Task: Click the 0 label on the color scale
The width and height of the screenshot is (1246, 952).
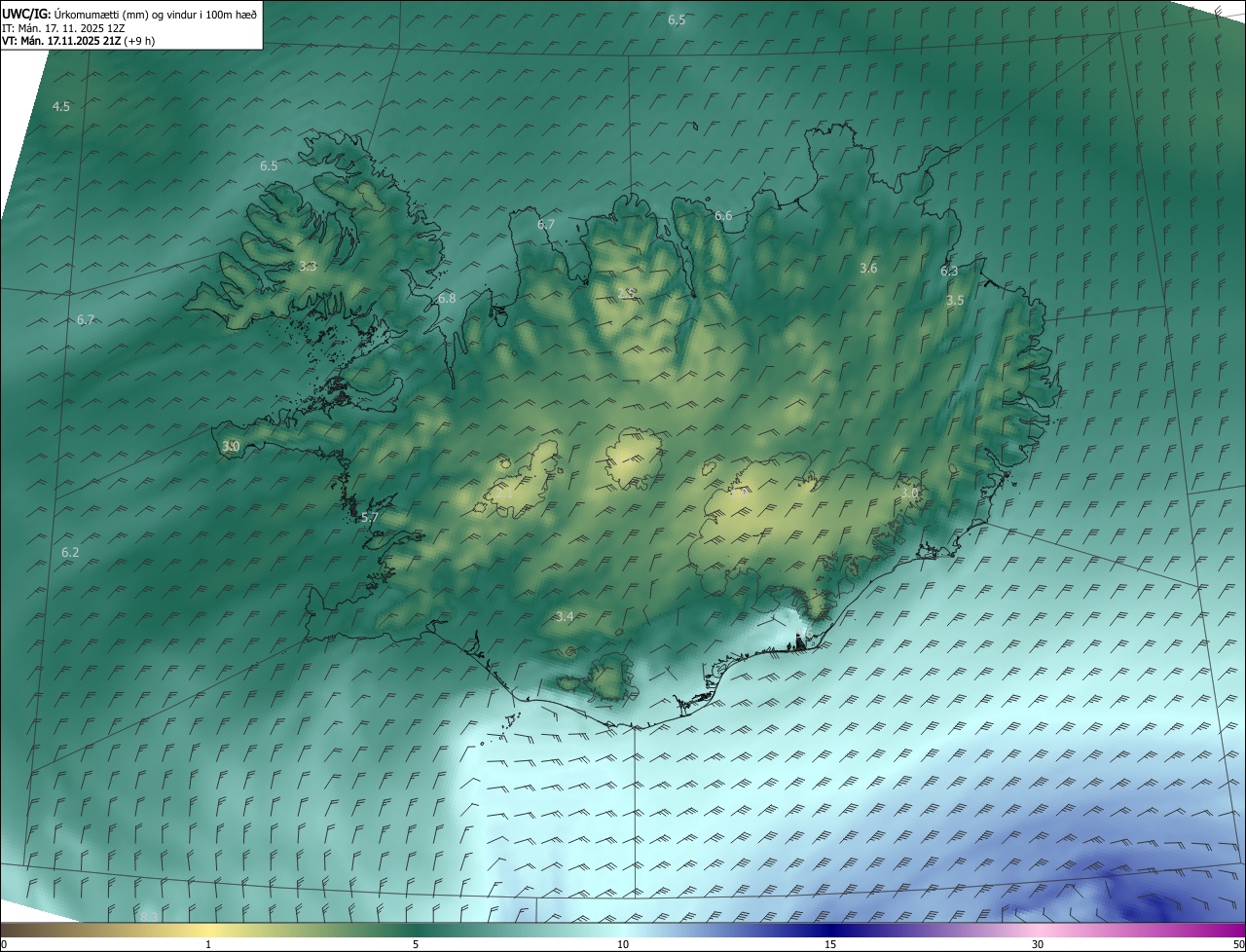Action: coord(4,944)
